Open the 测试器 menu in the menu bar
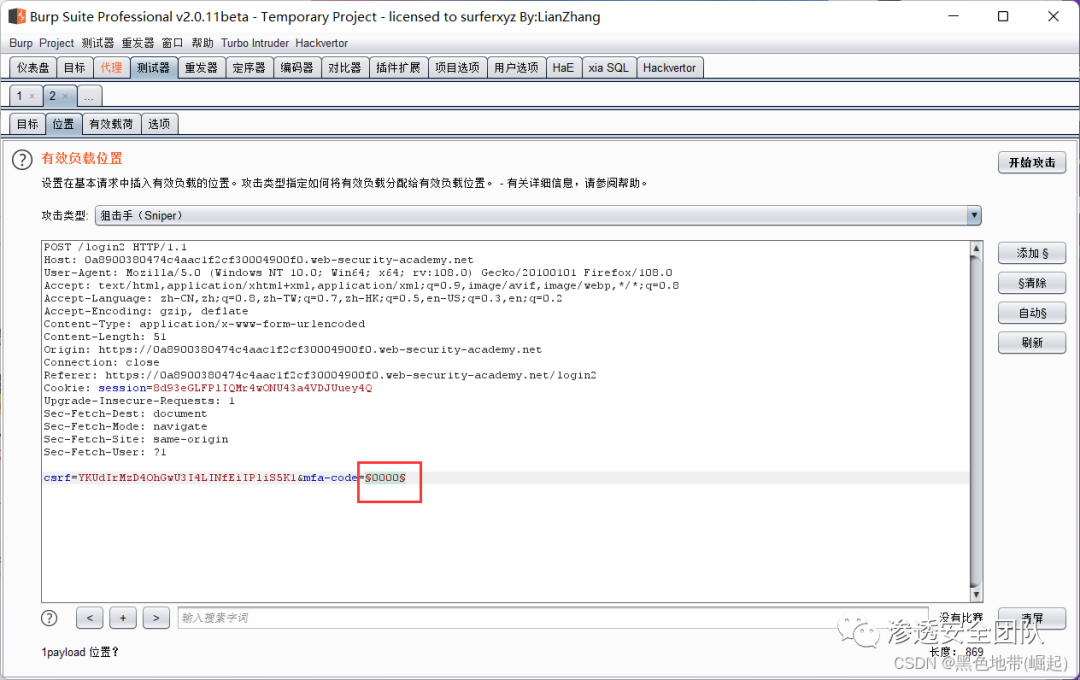 98,43
